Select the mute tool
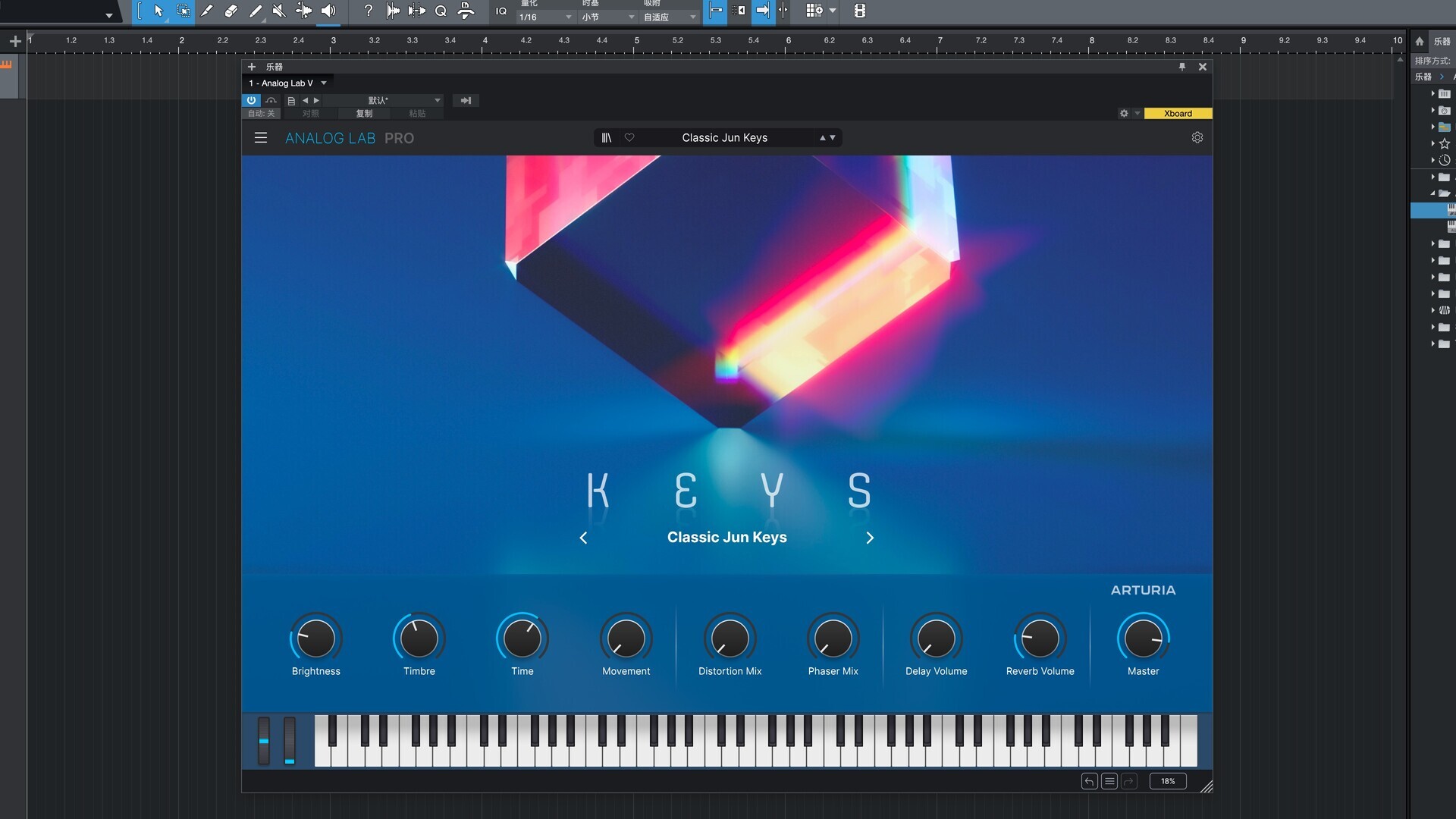The width and height of the screenshot is (1456, 819). coord(279,11)
